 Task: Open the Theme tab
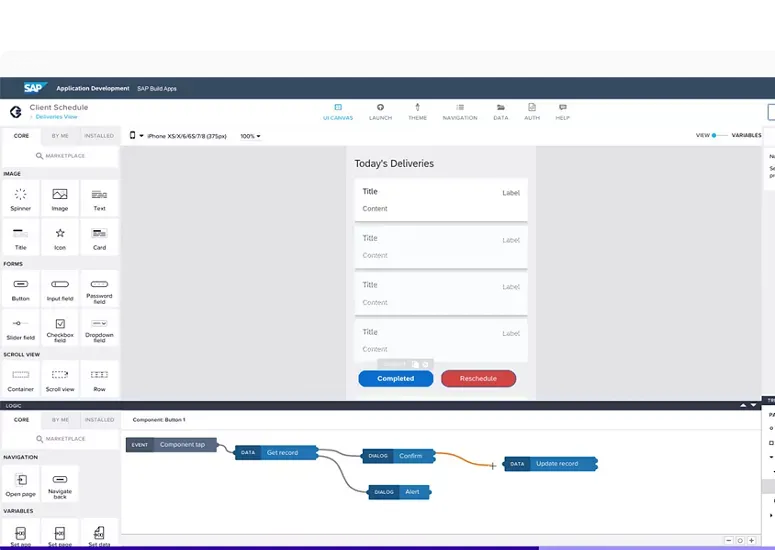[x=417, y=112]
